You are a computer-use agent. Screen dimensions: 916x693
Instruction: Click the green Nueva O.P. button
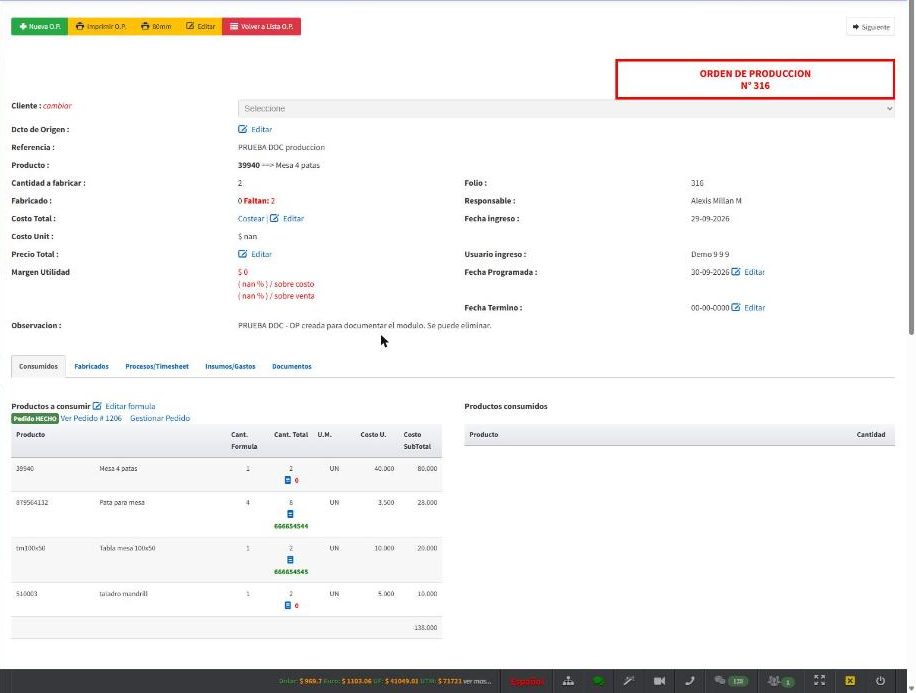40,26
